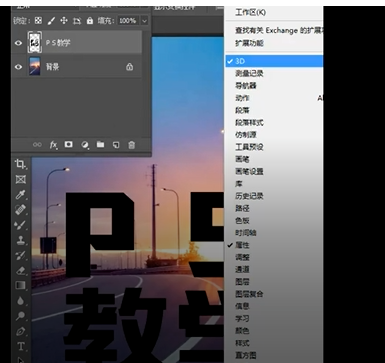385x363 pixels.
Task: Create a new layer group
Action: (x=100, y=144)
